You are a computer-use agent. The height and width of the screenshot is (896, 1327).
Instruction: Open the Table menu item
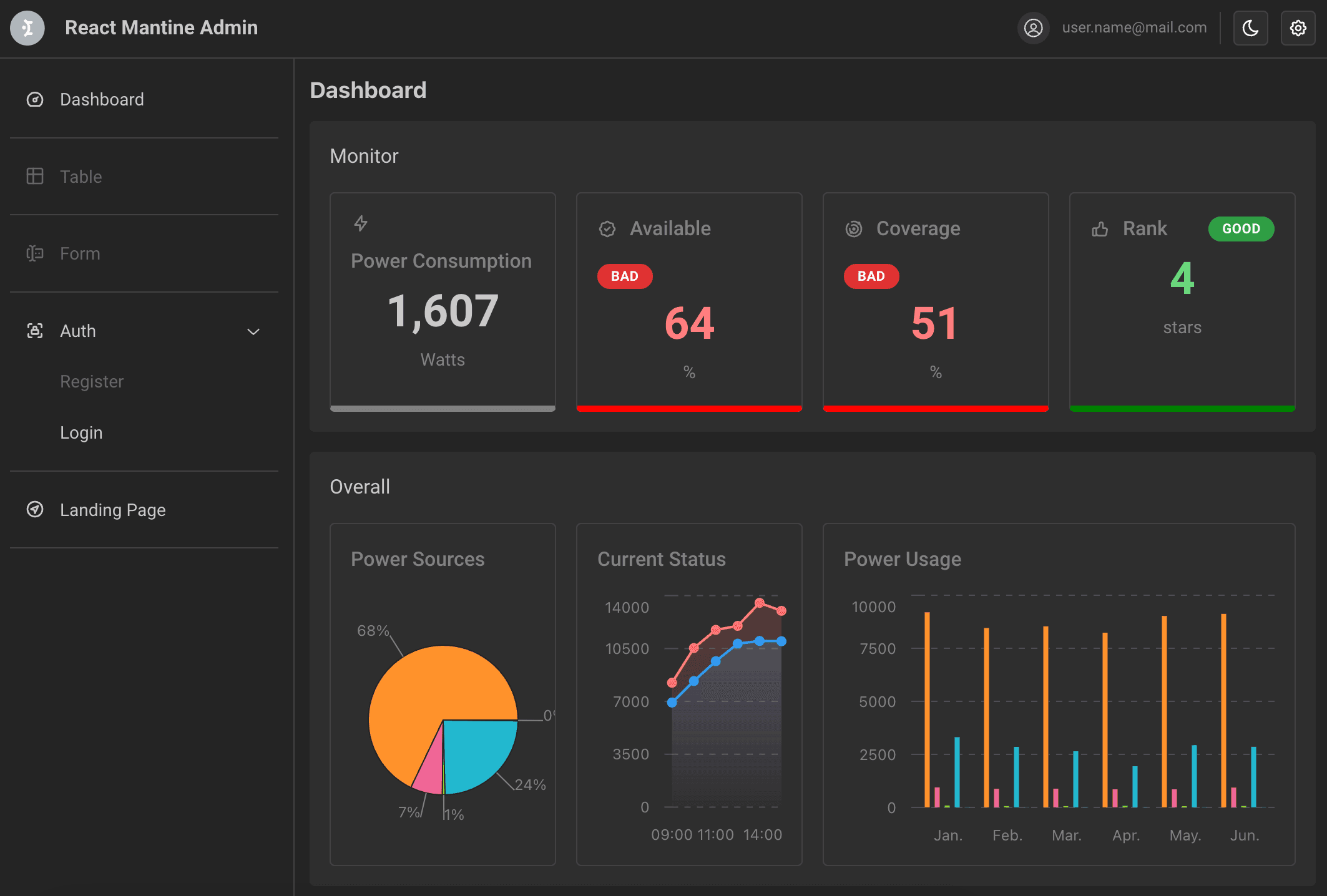[144, 177]
